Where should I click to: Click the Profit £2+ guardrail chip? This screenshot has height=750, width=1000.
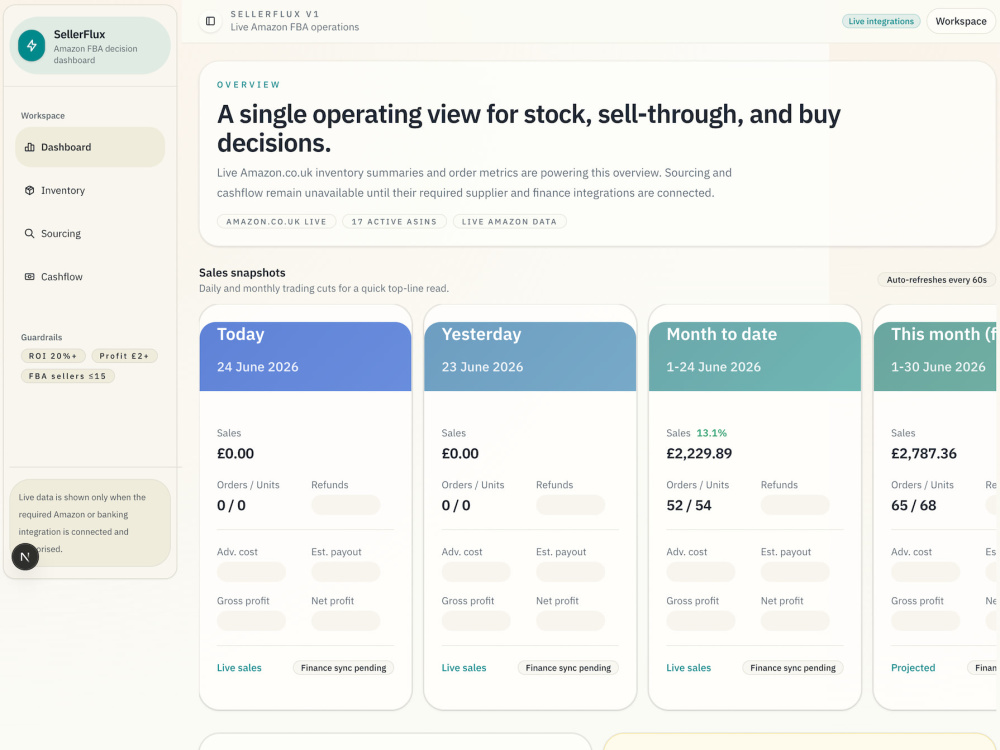(x=124, y=356)
